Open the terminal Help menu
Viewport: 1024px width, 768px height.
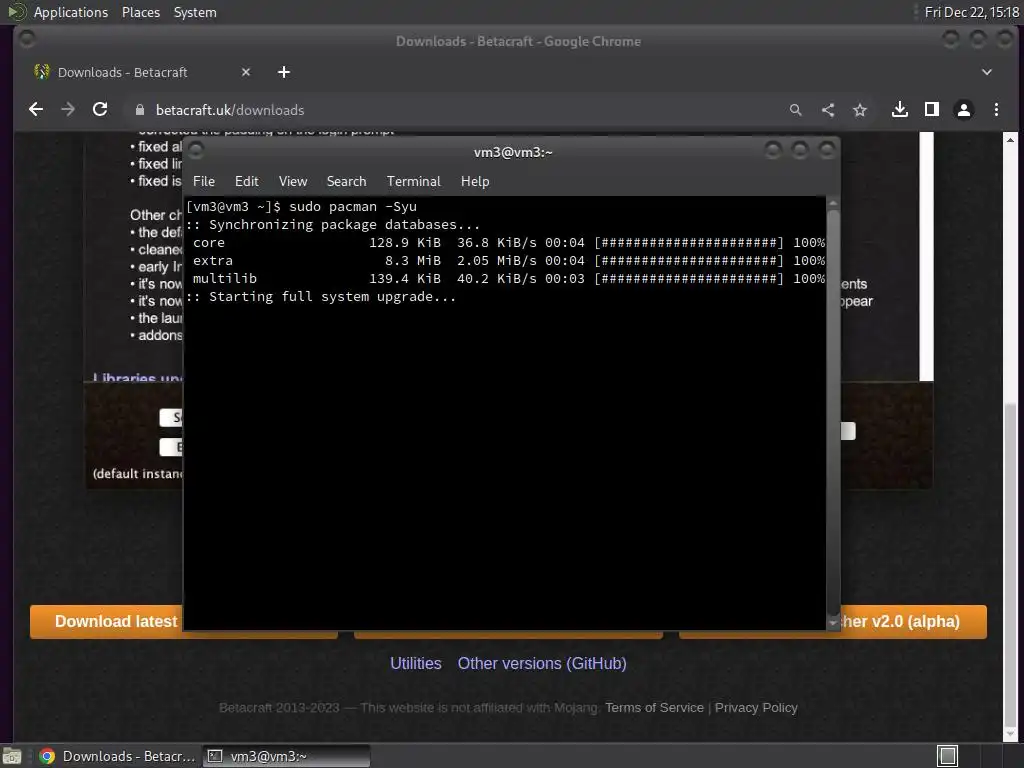pos(475,181)
